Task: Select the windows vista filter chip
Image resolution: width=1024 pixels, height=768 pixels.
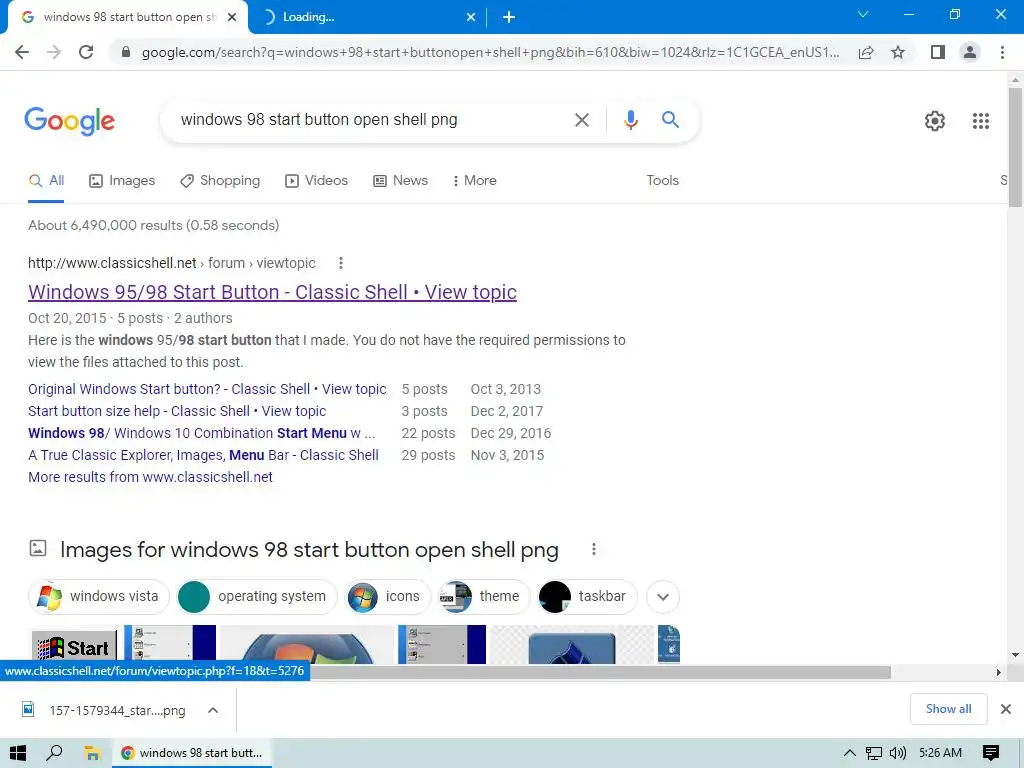Action: [x=99, y=597]
